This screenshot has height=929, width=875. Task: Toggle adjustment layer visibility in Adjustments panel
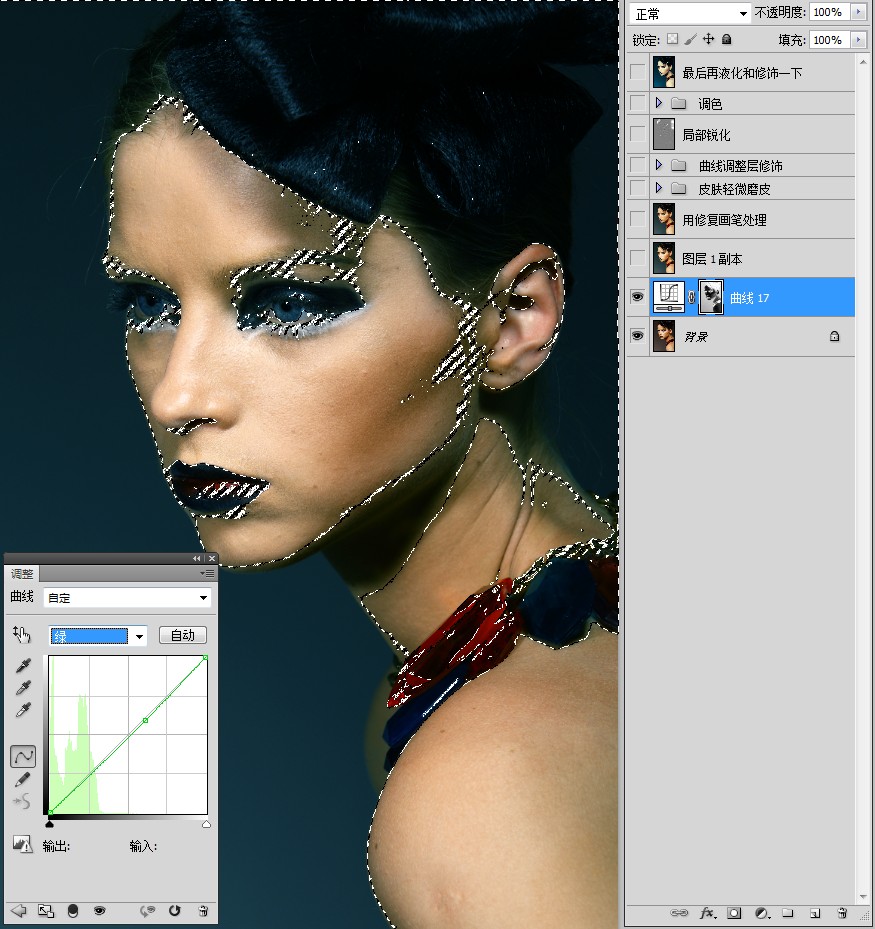[x=100, y=911]
